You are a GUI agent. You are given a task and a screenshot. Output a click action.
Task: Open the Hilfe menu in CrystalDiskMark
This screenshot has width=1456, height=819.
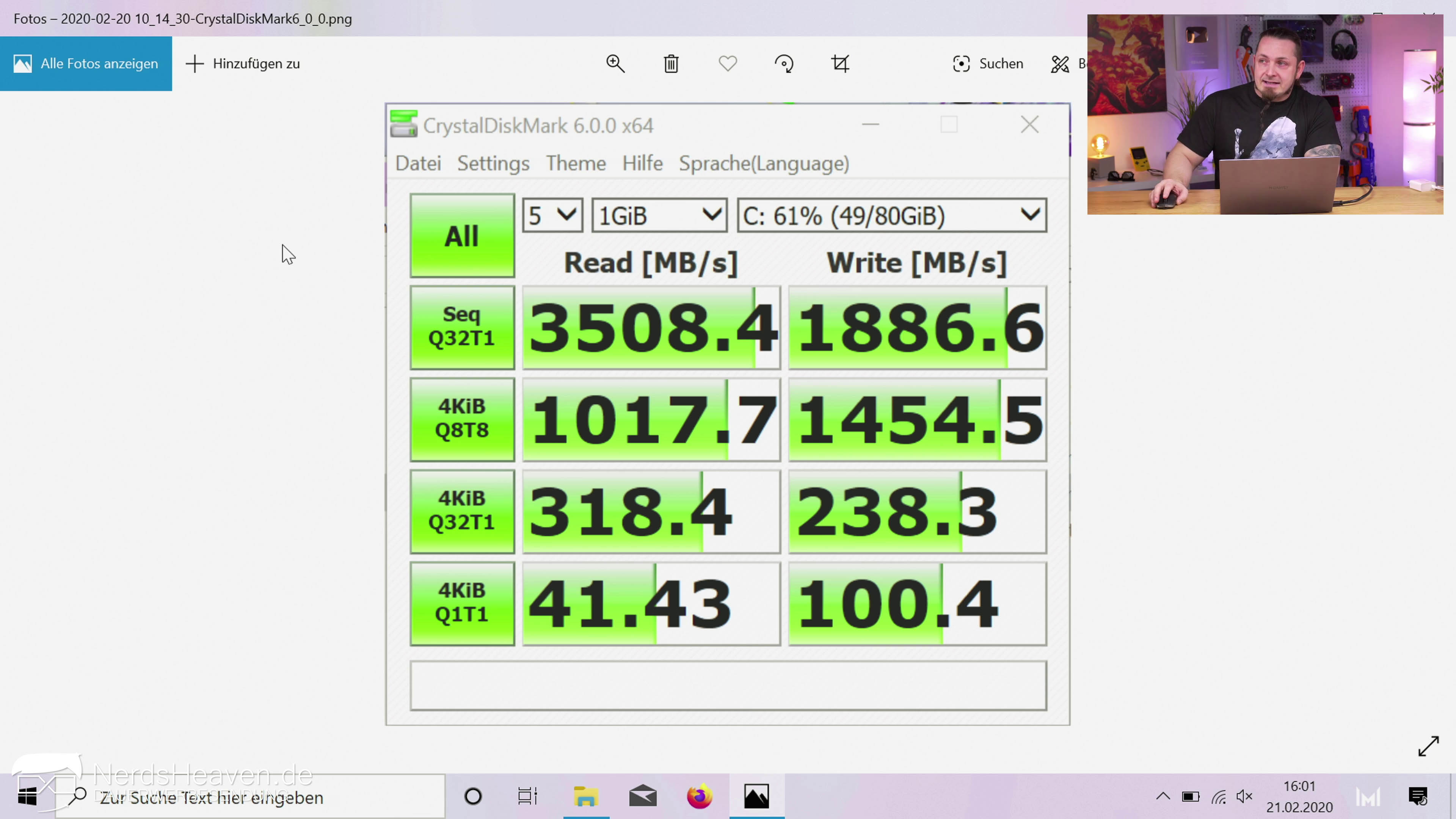coord(642,163)
